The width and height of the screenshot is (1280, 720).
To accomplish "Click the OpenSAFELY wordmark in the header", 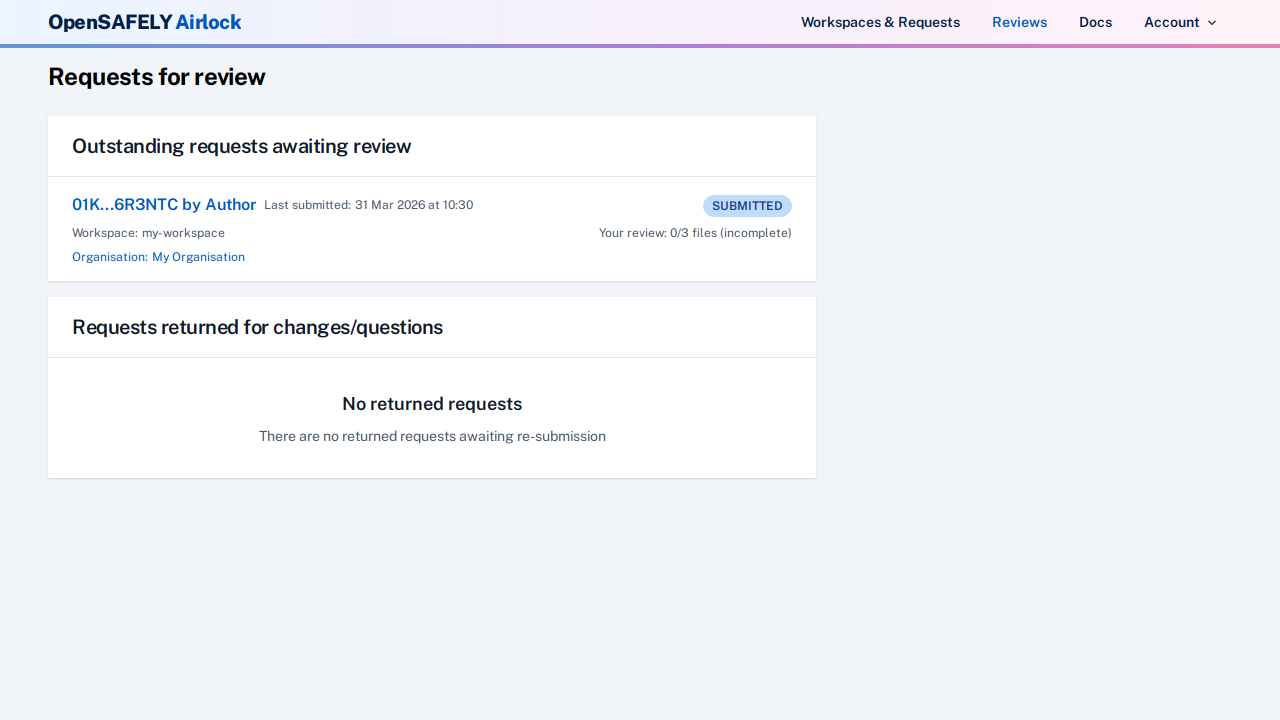I will 109,22.
